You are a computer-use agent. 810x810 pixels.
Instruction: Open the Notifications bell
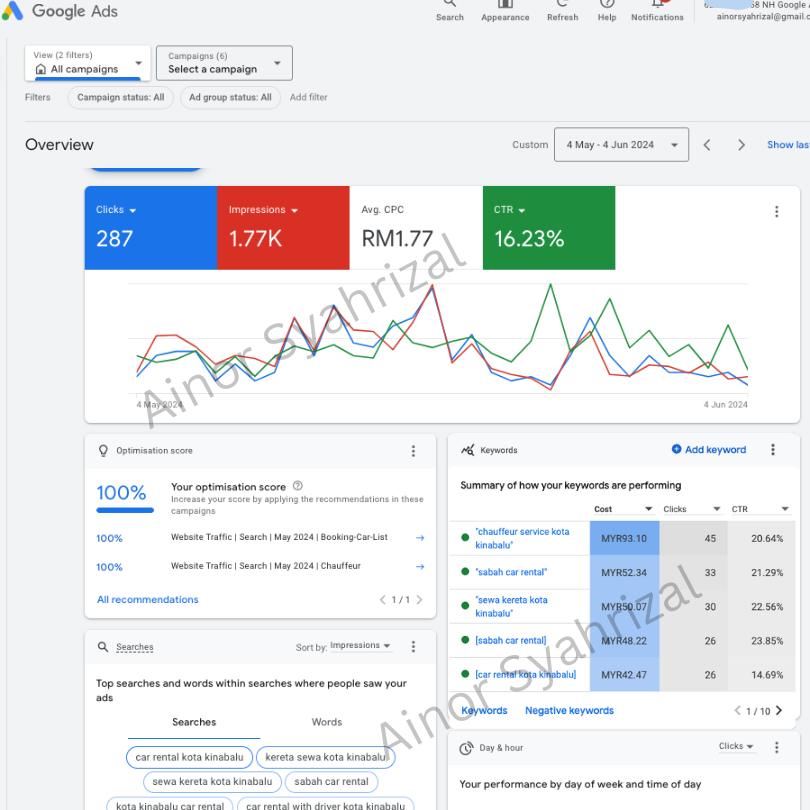pos(657,6)
